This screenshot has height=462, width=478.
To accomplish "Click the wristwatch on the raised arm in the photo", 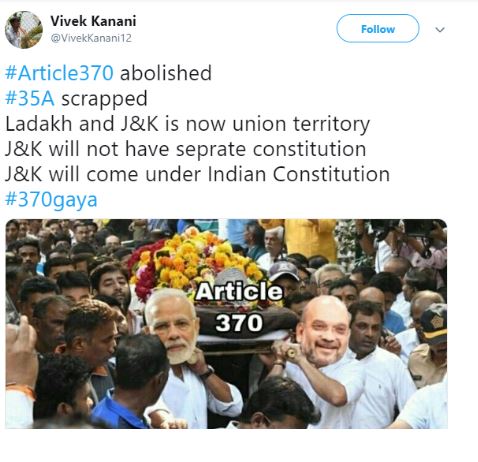I will 207,372.
